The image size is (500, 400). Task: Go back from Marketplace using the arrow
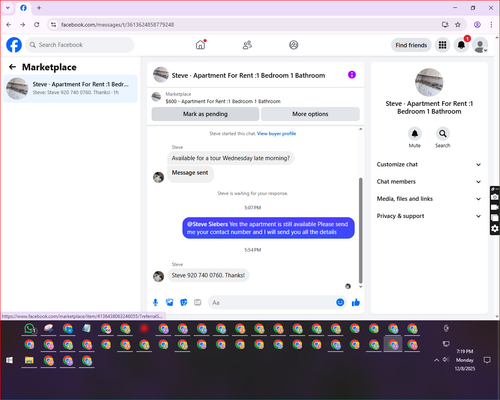tap(12, 67)
